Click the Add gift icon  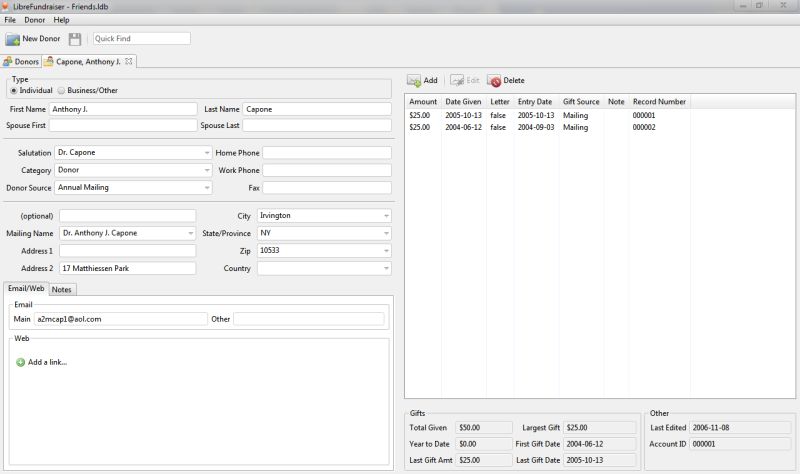tap(414, 81)
